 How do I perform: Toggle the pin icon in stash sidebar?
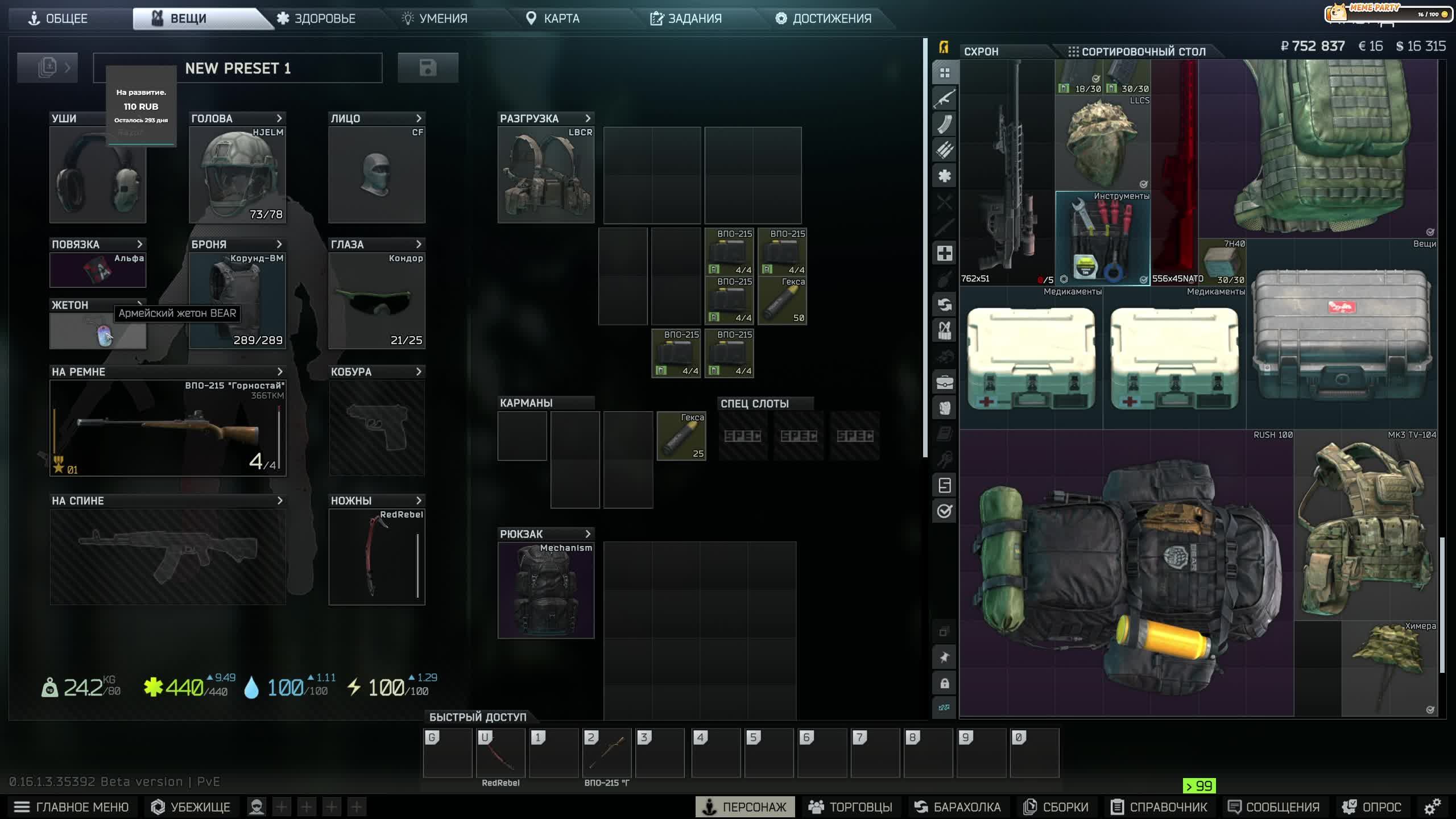coord(944,657)
